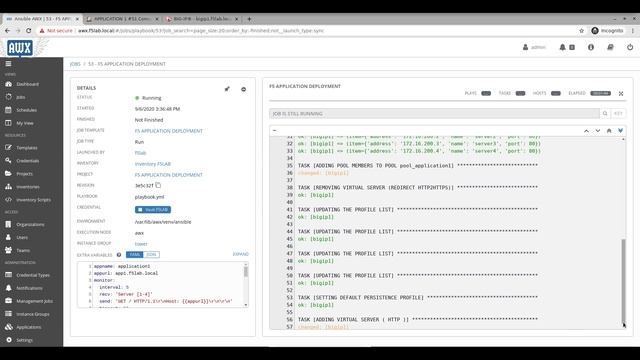Click the Inventory Scripts code icon
The height and width of the screenshot is (360, 640).
(9, 200)
